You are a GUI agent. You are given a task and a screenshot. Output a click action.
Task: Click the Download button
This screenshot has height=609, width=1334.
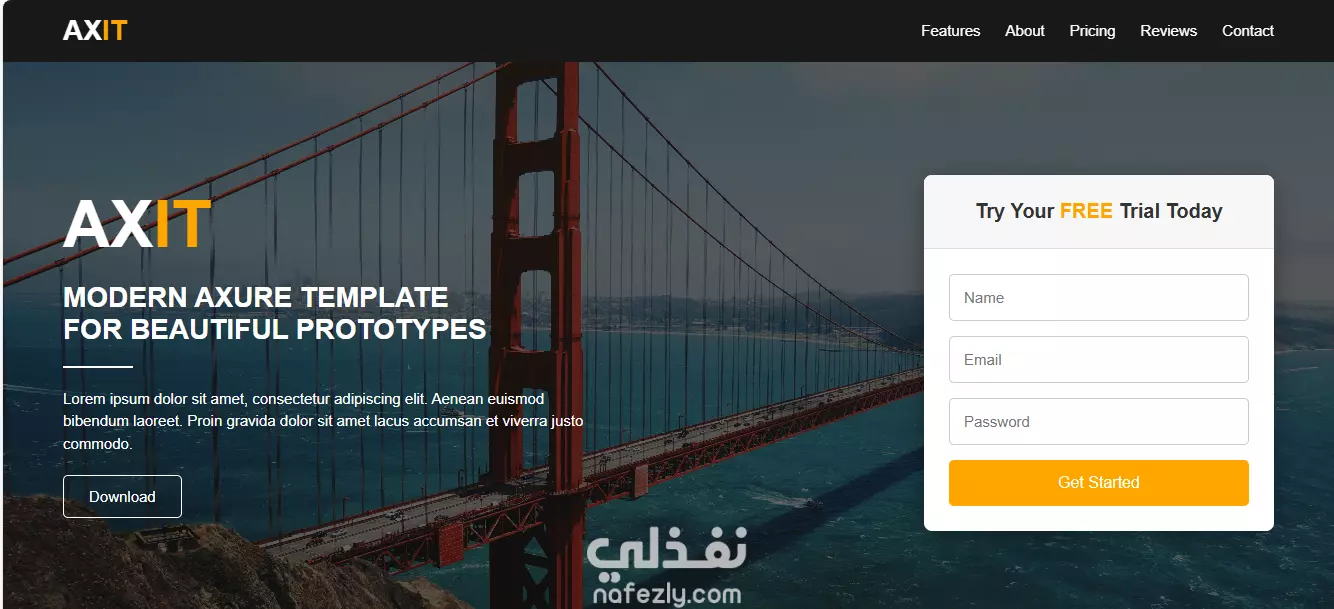coord(122,497)
